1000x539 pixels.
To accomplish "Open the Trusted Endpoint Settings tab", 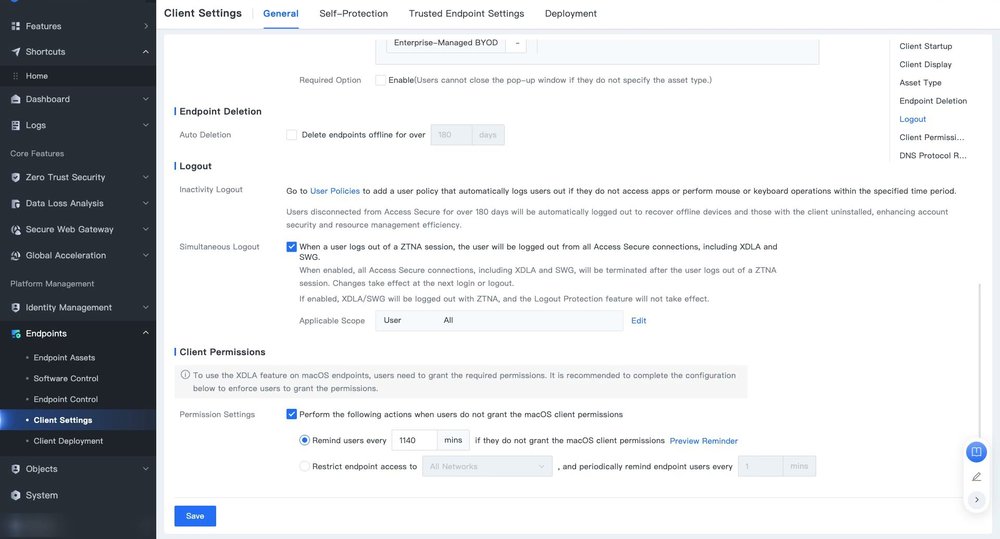I will point(466,13).
